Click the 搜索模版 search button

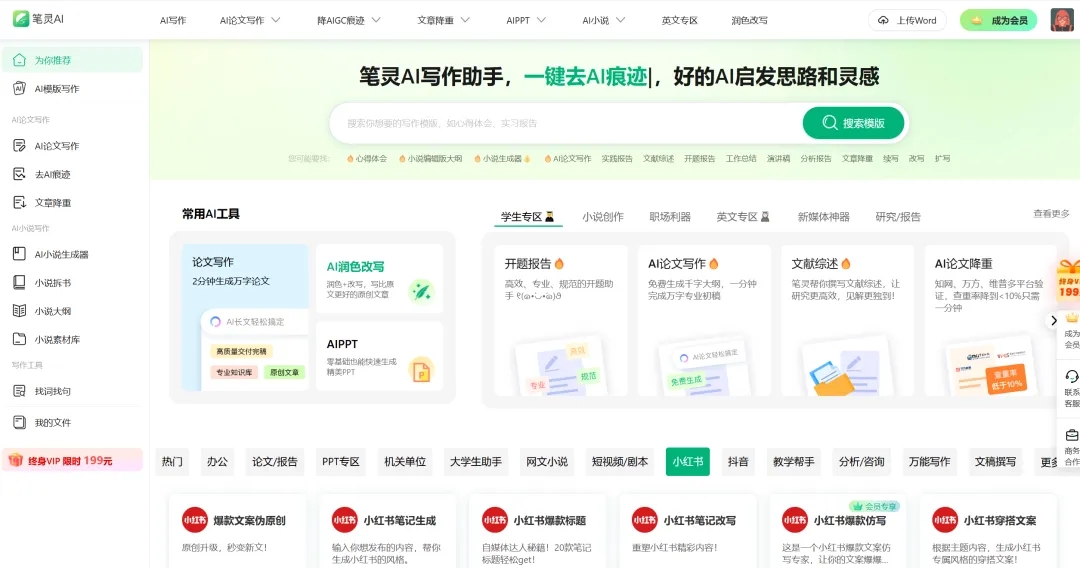coord(853,123)
